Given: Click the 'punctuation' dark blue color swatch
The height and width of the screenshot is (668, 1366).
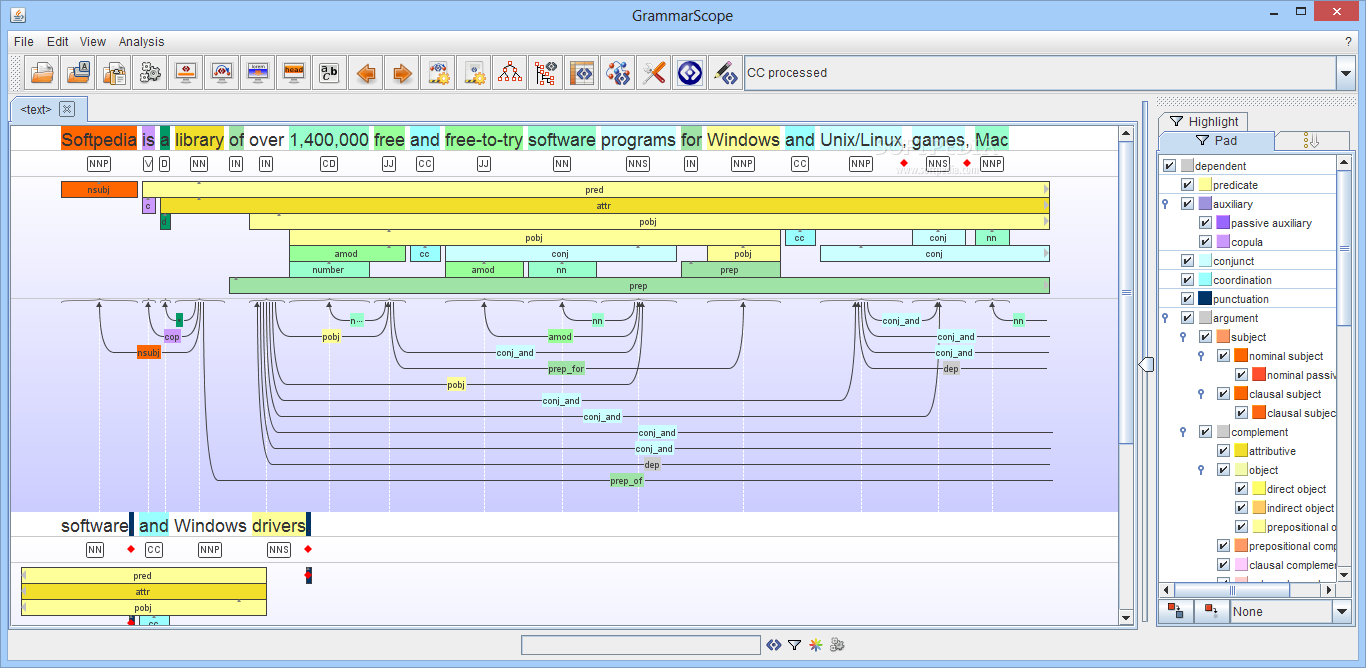Looking at the screenshot, I should click(x=1205, y=299).
